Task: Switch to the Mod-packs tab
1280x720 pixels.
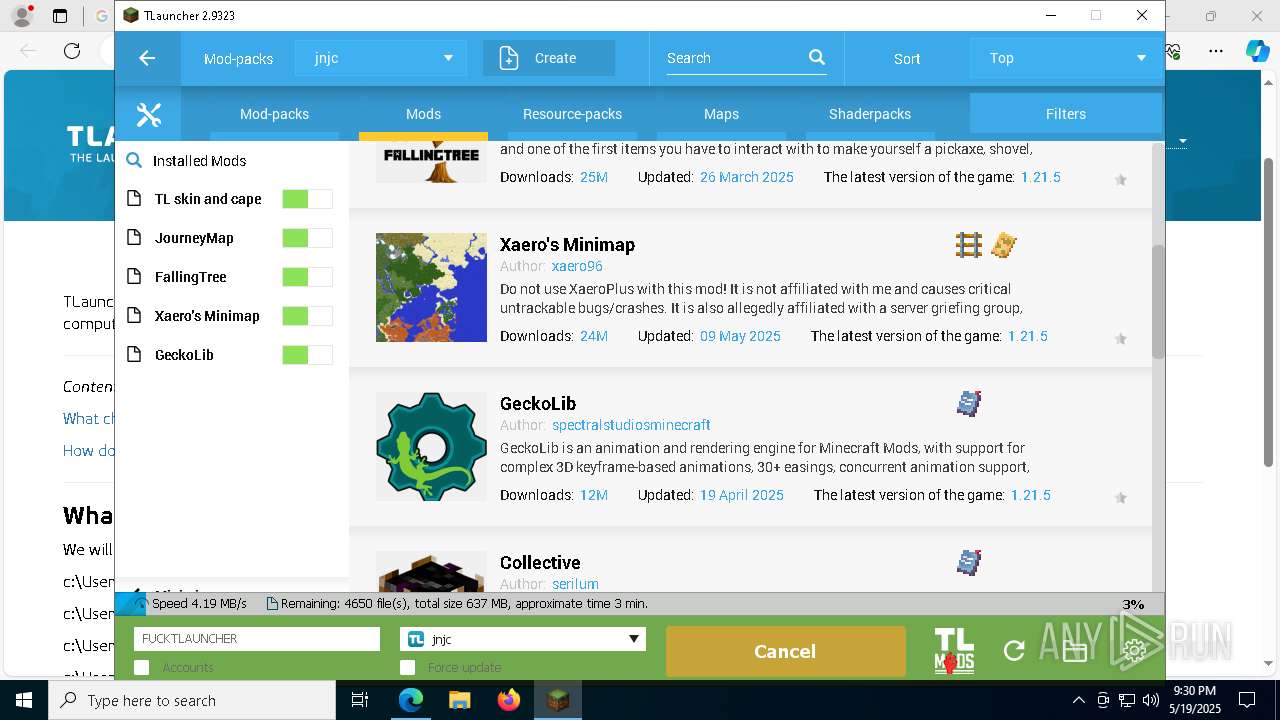Action: tap(274, 114)
